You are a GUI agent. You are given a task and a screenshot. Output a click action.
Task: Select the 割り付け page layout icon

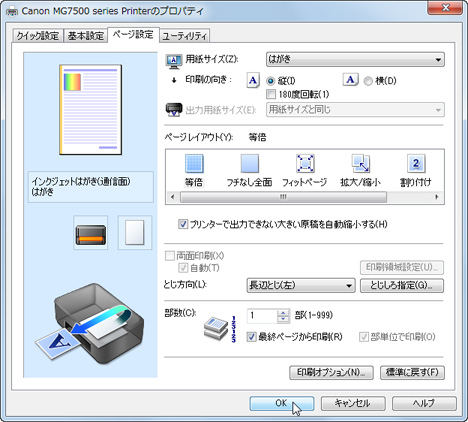pos(416,163)
